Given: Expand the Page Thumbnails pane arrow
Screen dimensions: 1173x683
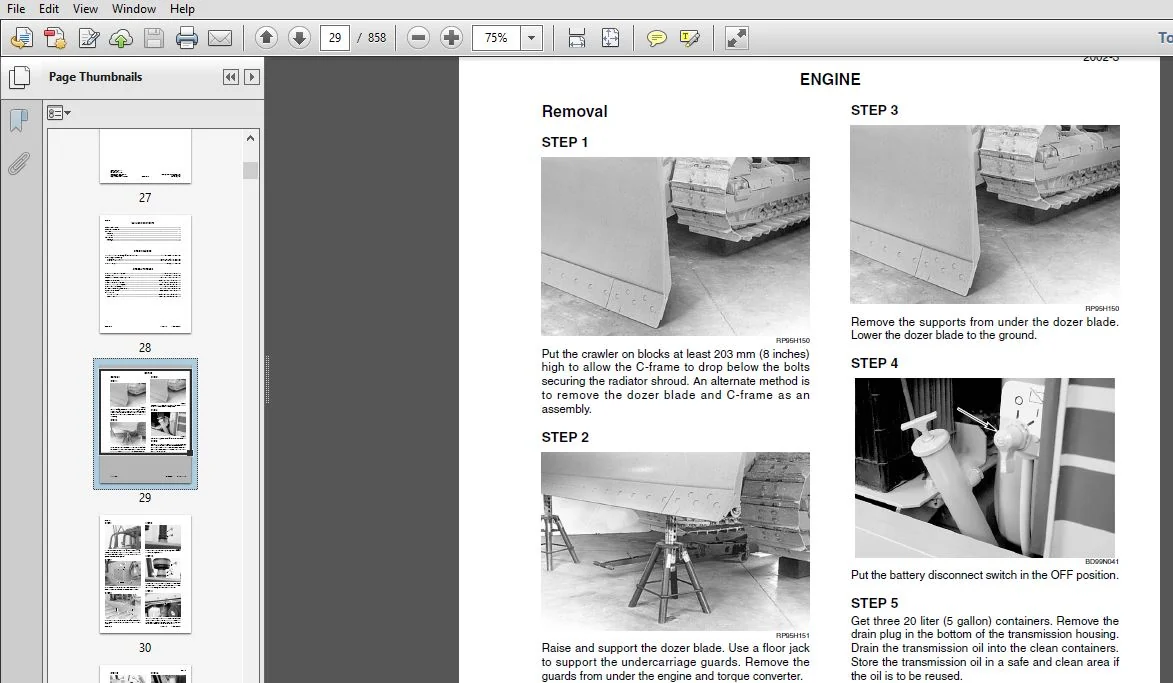Looking at the screenshot, I should pos(252,77).
